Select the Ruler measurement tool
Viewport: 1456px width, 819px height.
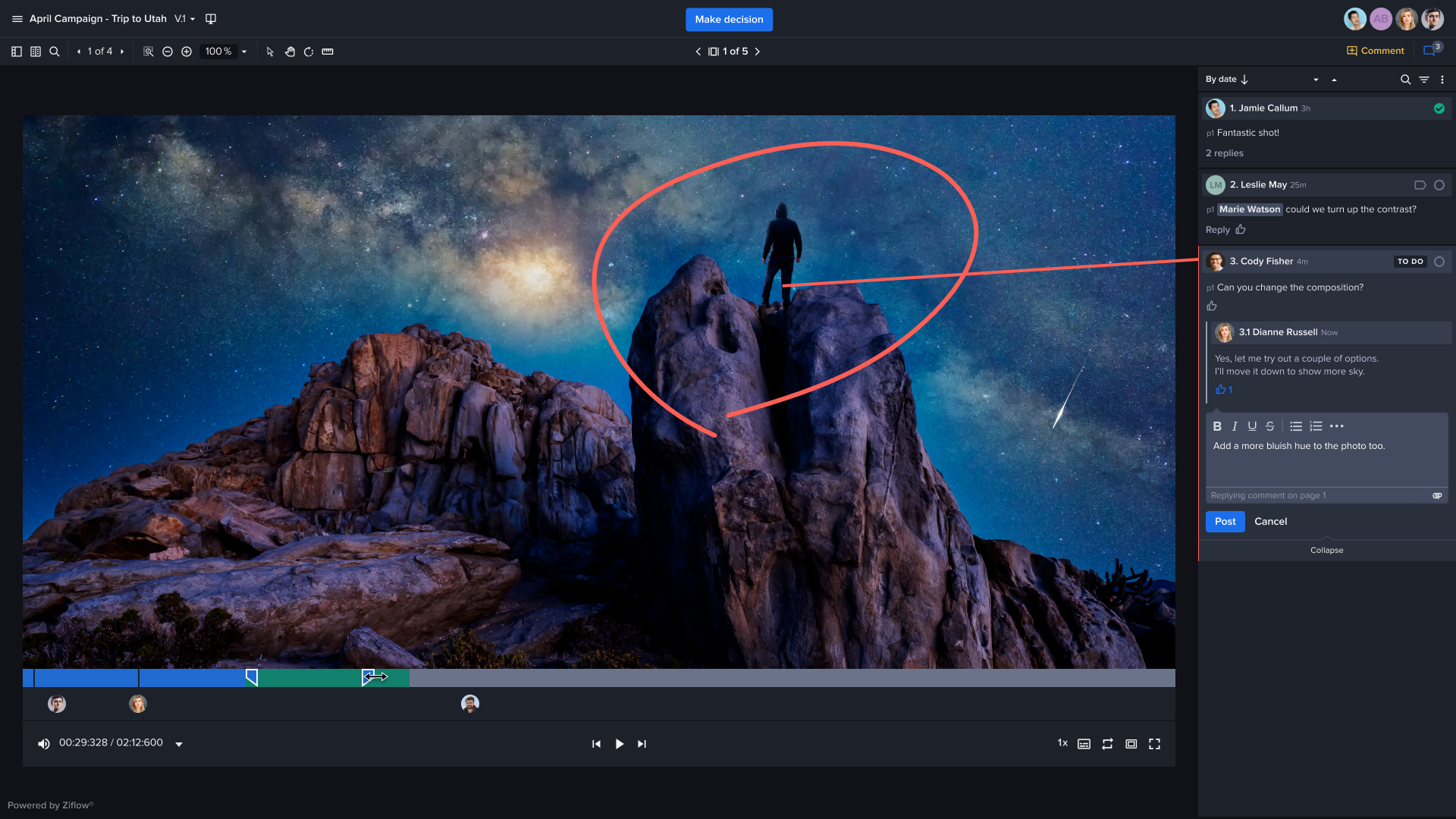click(328, 52)
